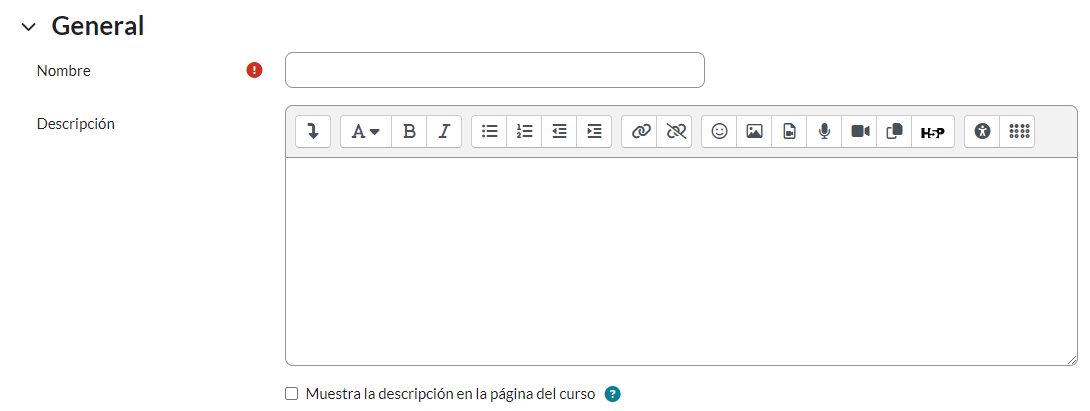Click the Nombre text input field
The height and width of the screenshot is (411, 1090).
(494, 70)
